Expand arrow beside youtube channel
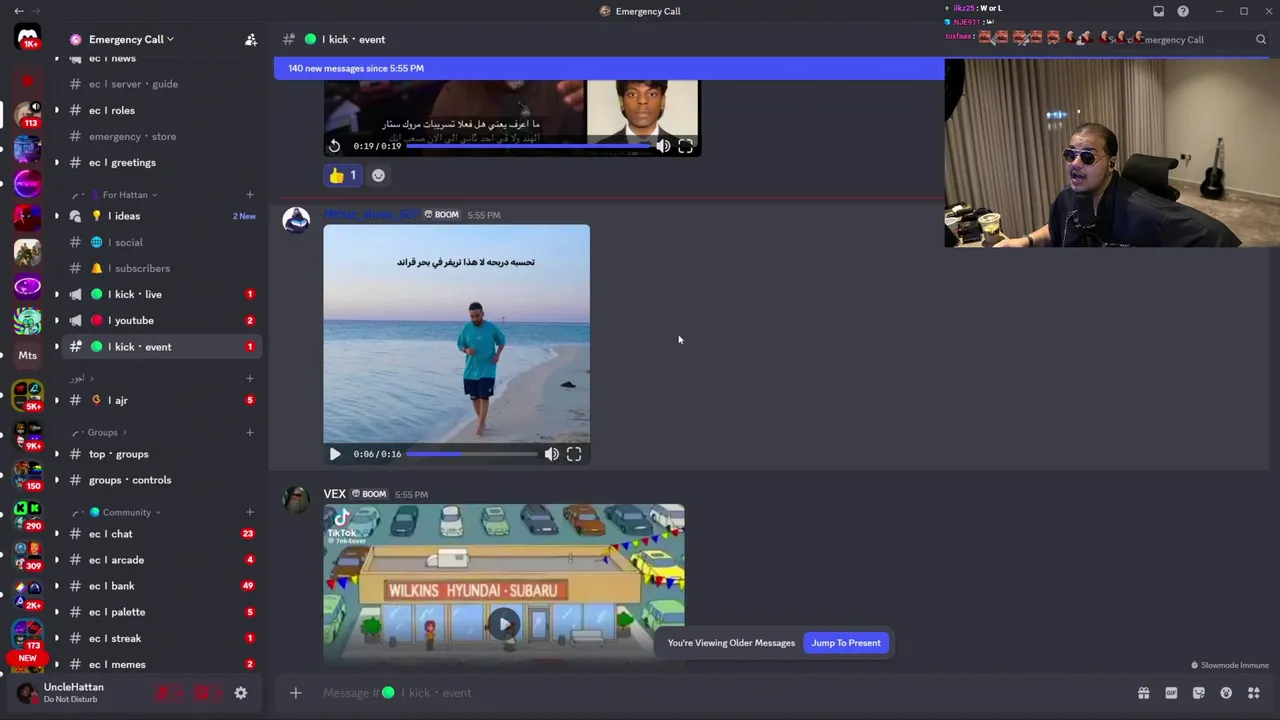1280x720 pixels. point(56,320)
